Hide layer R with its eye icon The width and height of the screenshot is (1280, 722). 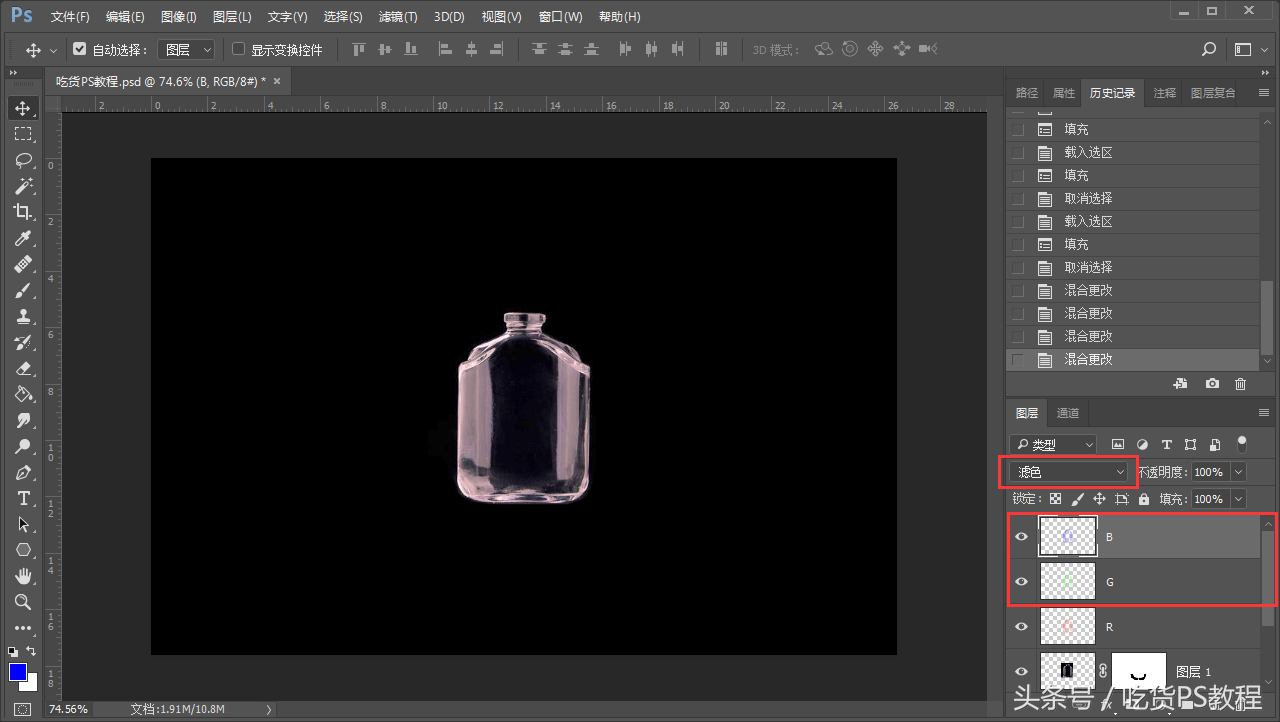tap(1022, 627)
